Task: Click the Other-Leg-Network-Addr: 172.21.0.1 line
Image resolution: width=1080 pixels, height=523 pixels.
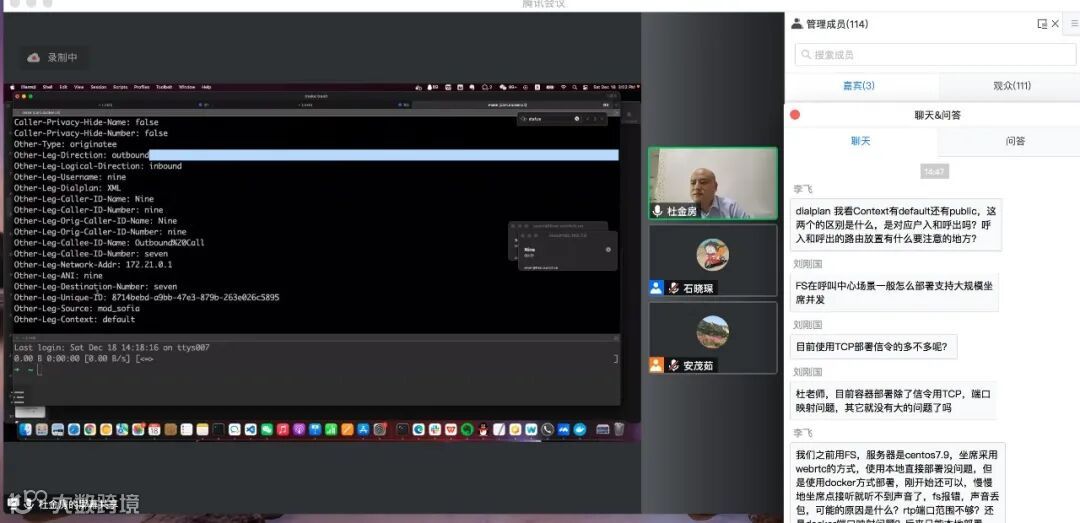Action: pos(93,265)
